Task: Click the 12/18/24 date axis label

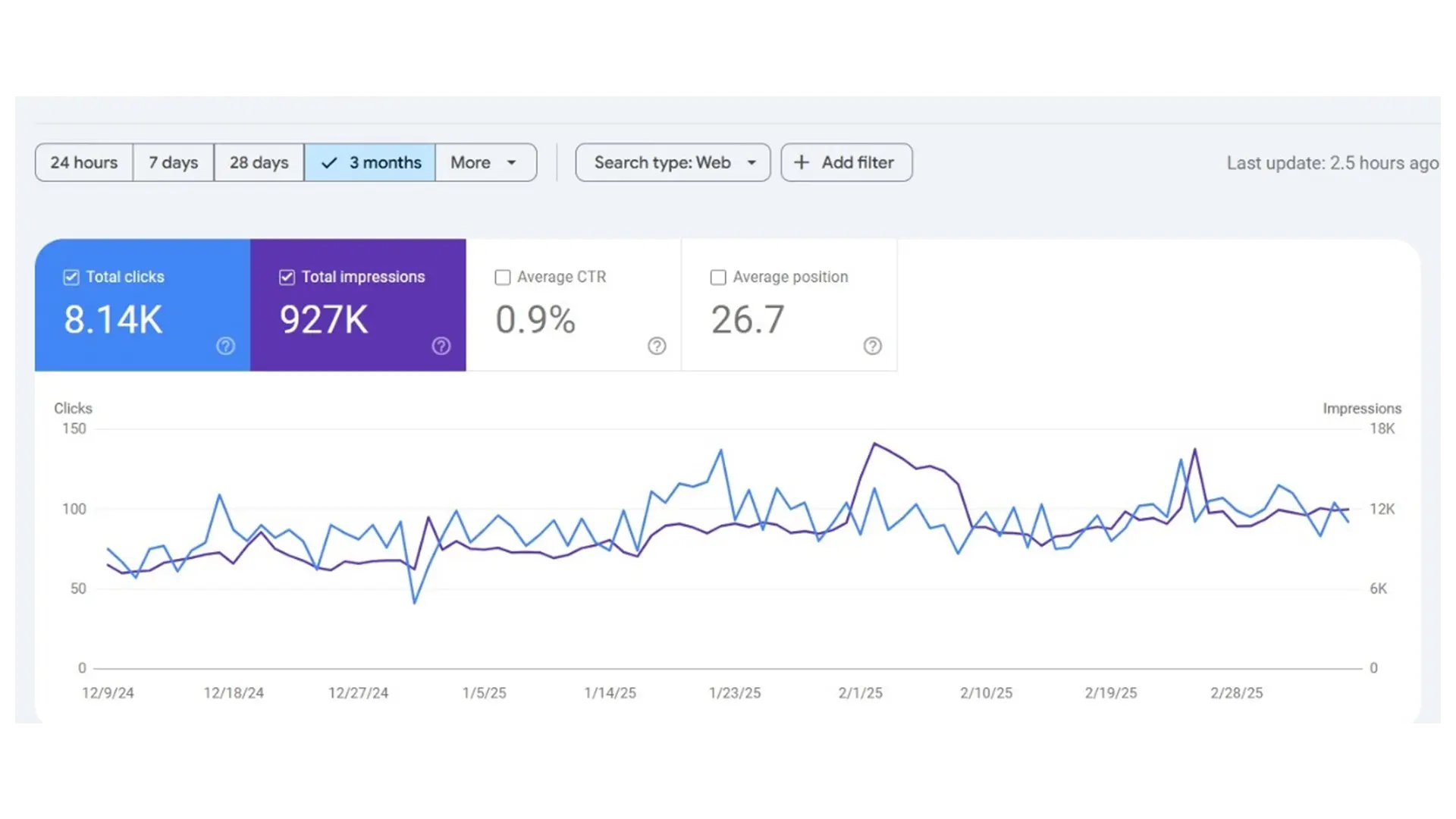Action: [234, 693]
